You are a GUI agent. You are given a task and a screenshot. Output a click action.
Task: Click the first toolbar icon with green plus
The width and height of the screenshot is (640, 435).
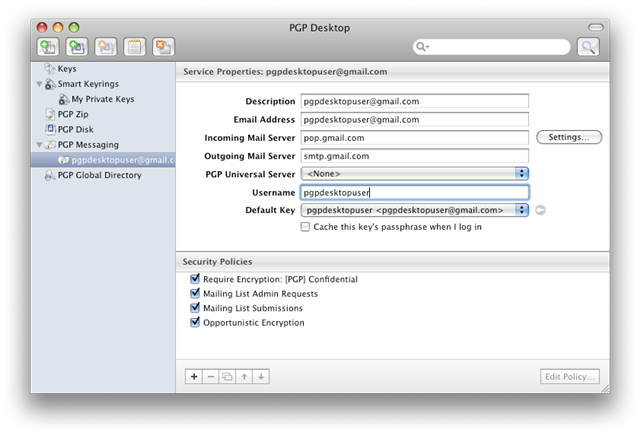(x=48, y=47)
